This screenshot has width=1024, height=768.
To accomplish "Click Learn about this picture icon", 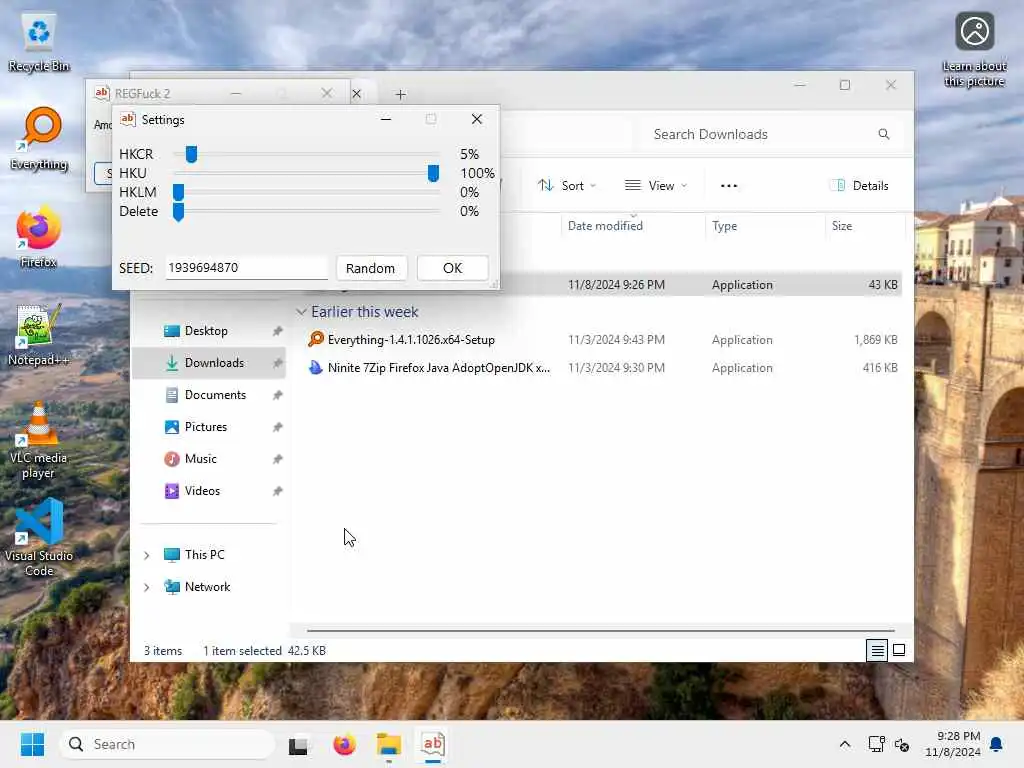I will (974, 49).
